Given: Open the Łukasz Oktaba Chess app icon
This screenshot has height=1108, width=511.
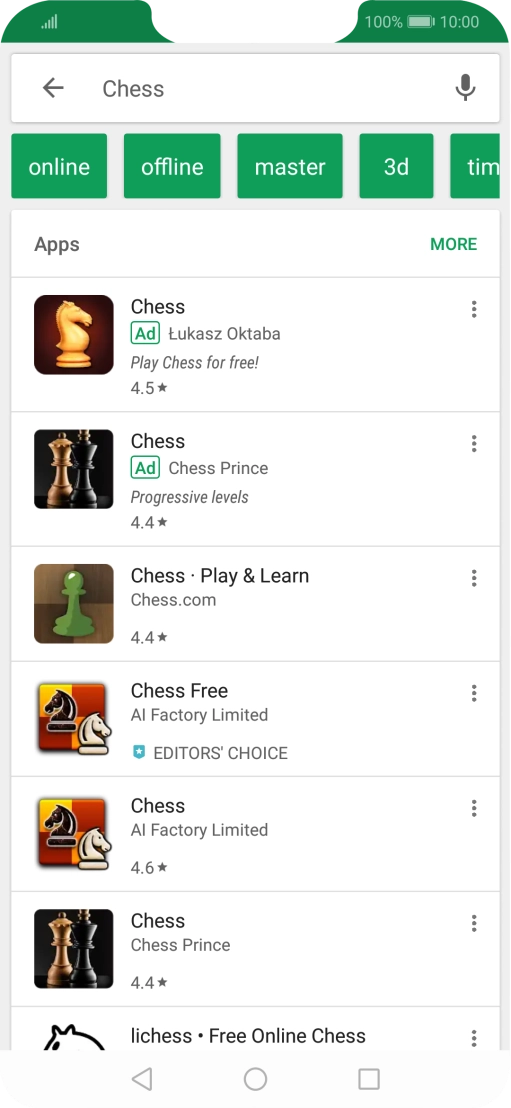Looking at the screenshot, I should tap(74, 334).
